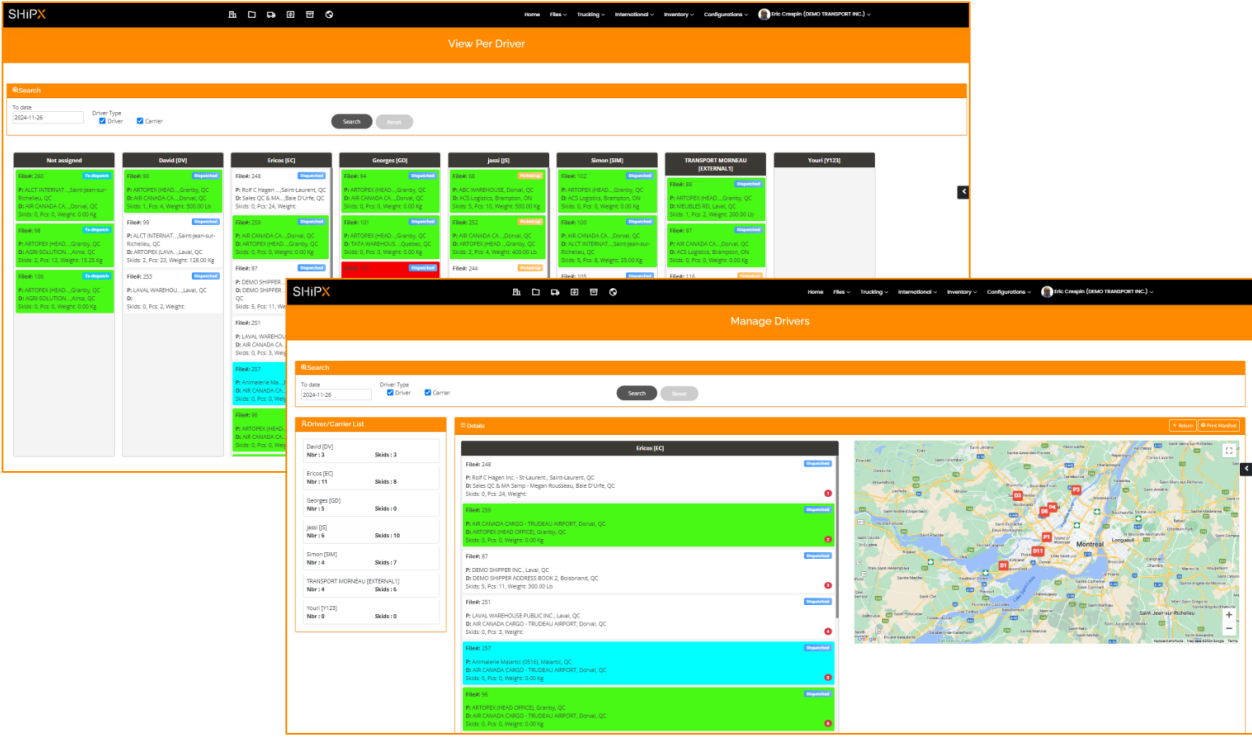Image resolution: width=1252 pixels, height=738 pixels.
Task: Open International dropdown in View Per Driver menu
Action: point(634,15)
